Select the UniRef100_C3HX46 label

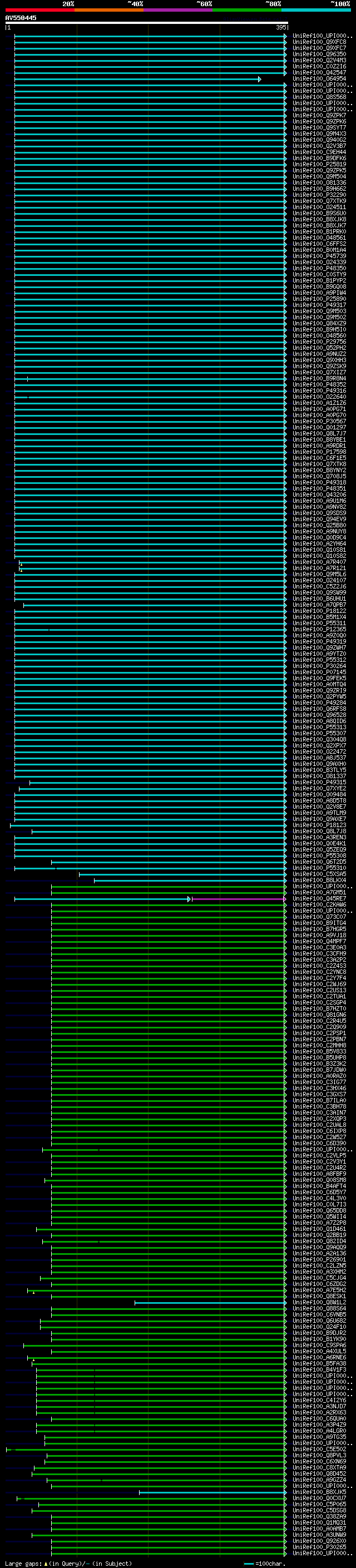[x=319, y=1088]
